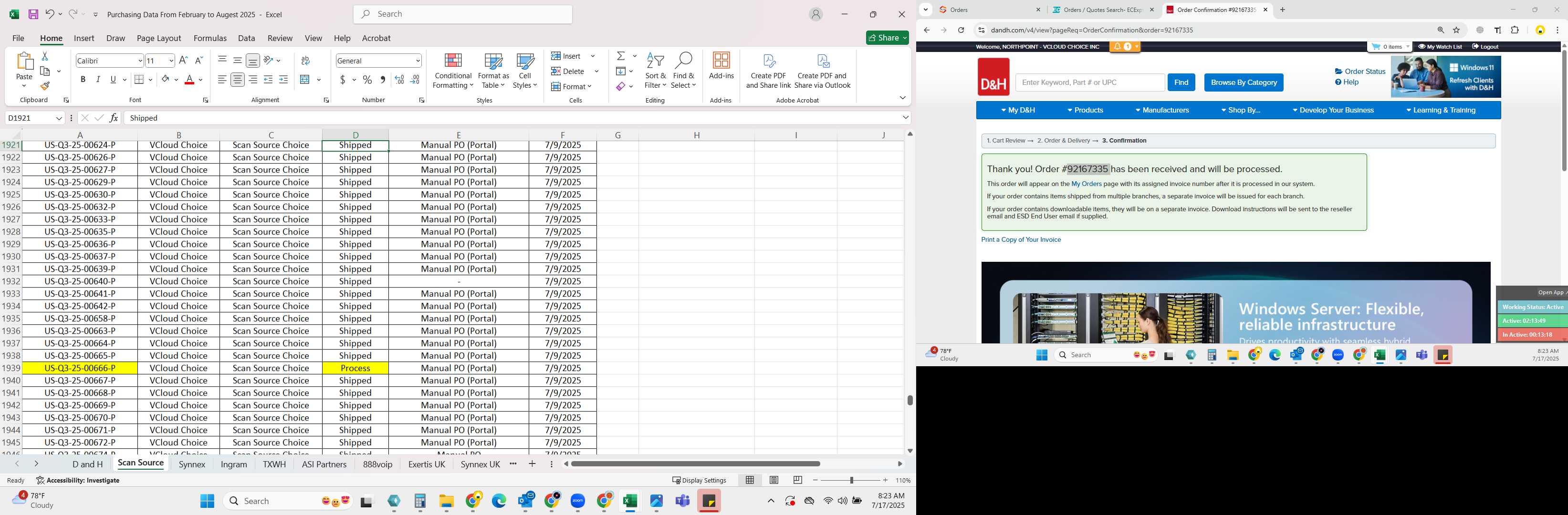Open the Manufacturers navigation menu

click(1162, 110)
